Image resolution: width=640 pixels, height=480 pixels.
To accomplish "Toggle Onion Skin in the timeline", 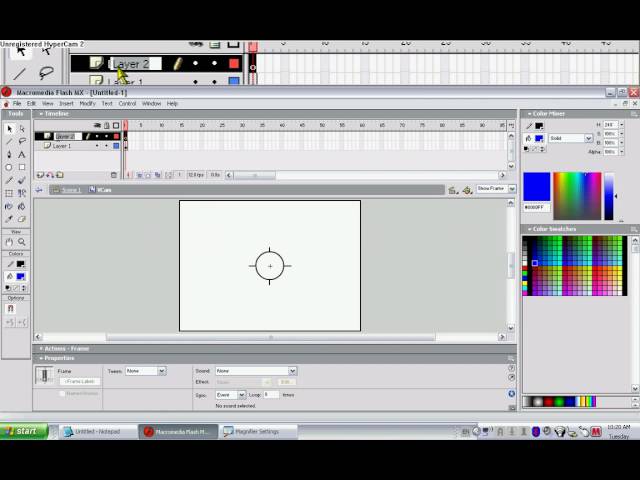I will [x=139, y=175].
